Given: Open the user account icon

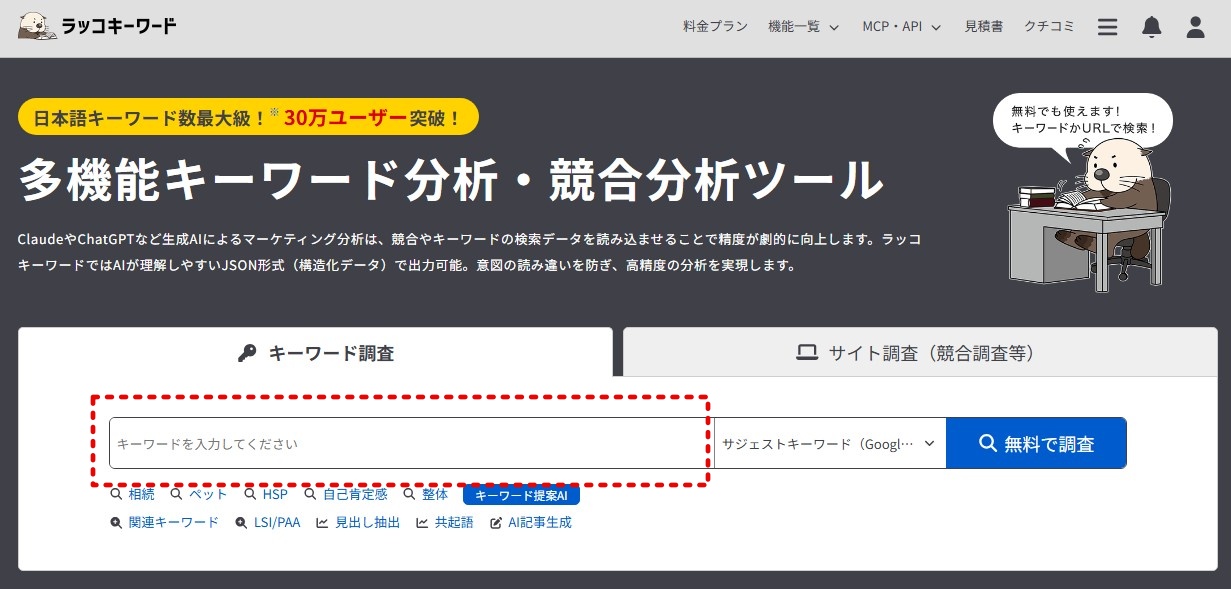Looking at the screenshot, I should 1196,27.
